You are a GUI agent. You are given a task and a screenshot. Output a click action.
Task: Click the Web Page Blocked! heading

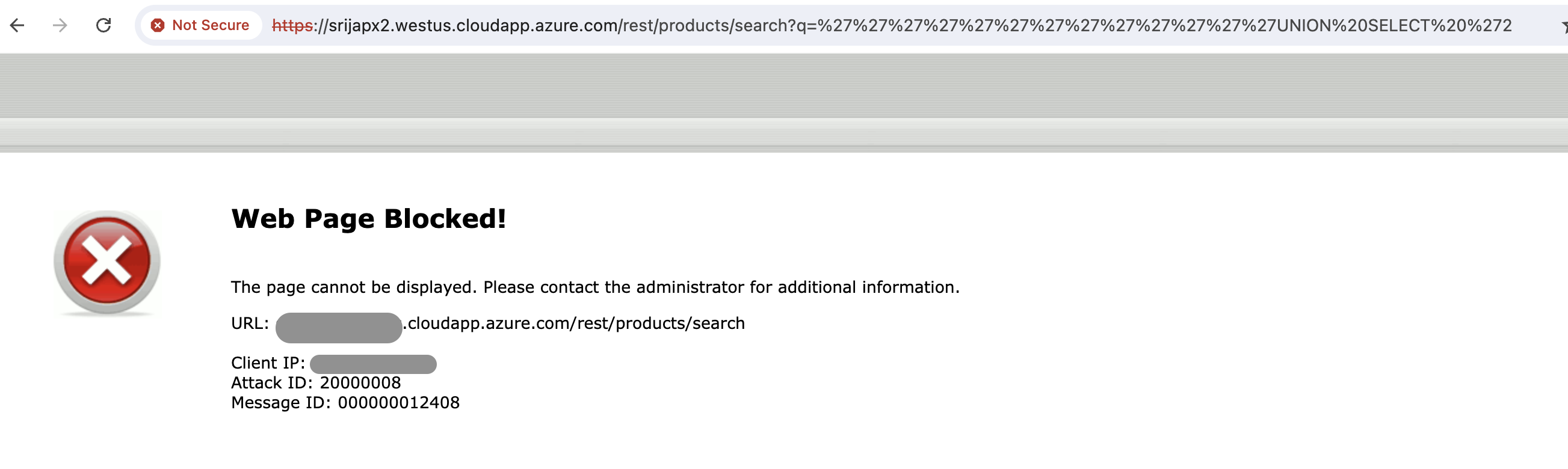click(368, 219)
